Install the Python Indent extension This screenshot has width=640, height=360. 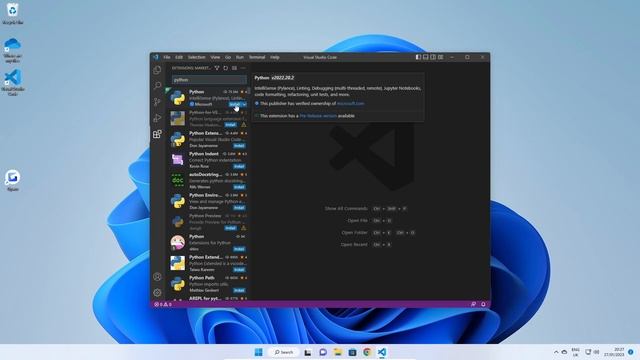click(239, 167)
